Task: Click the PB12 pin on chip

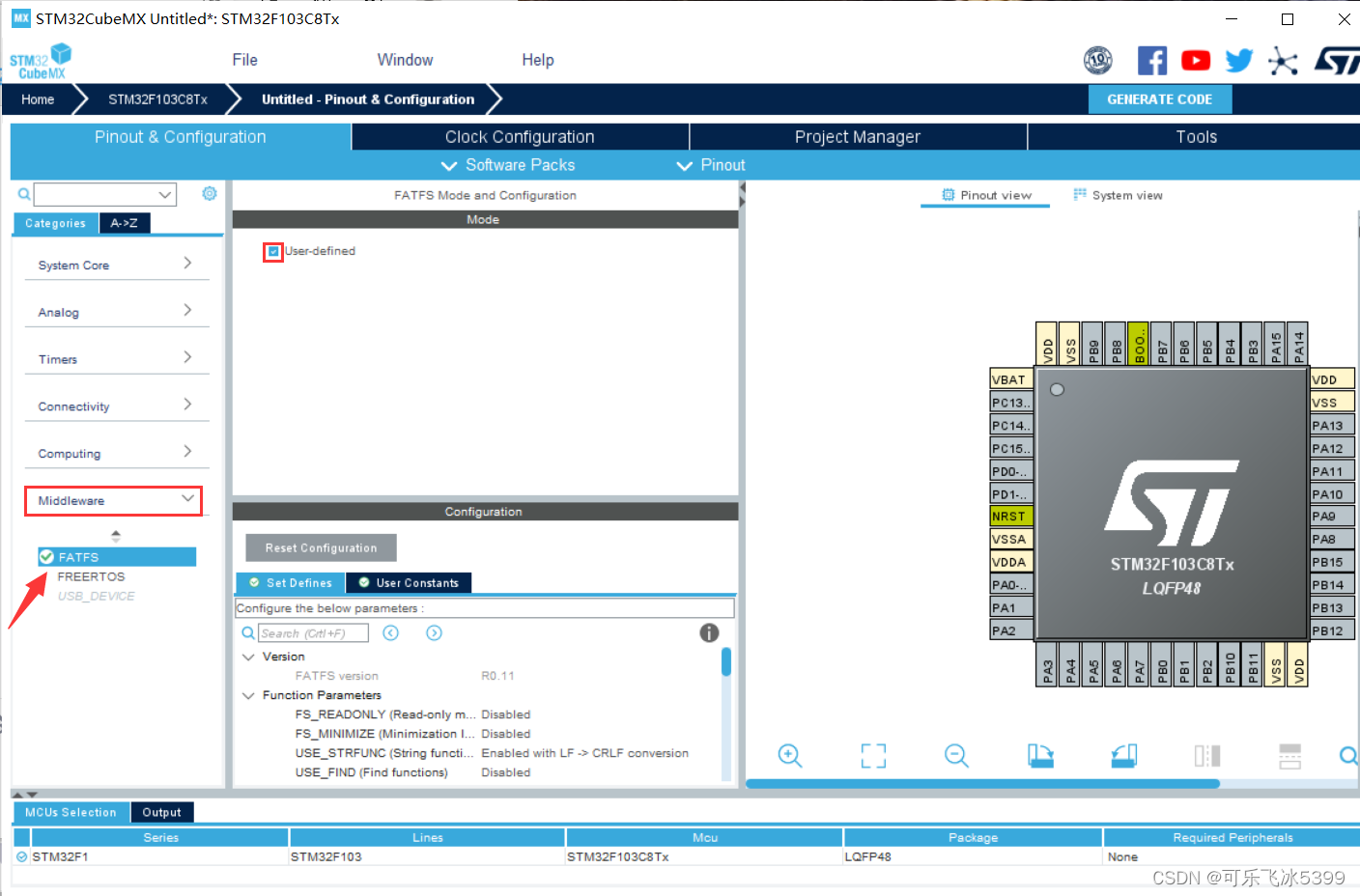Action: [x=1333, y=631]
